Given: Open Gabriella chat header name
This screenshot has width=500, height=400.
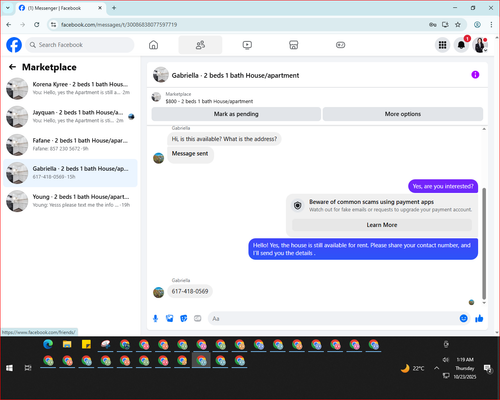Looking at the screenshot, I should pyautogui.click(x=235, y=75).
